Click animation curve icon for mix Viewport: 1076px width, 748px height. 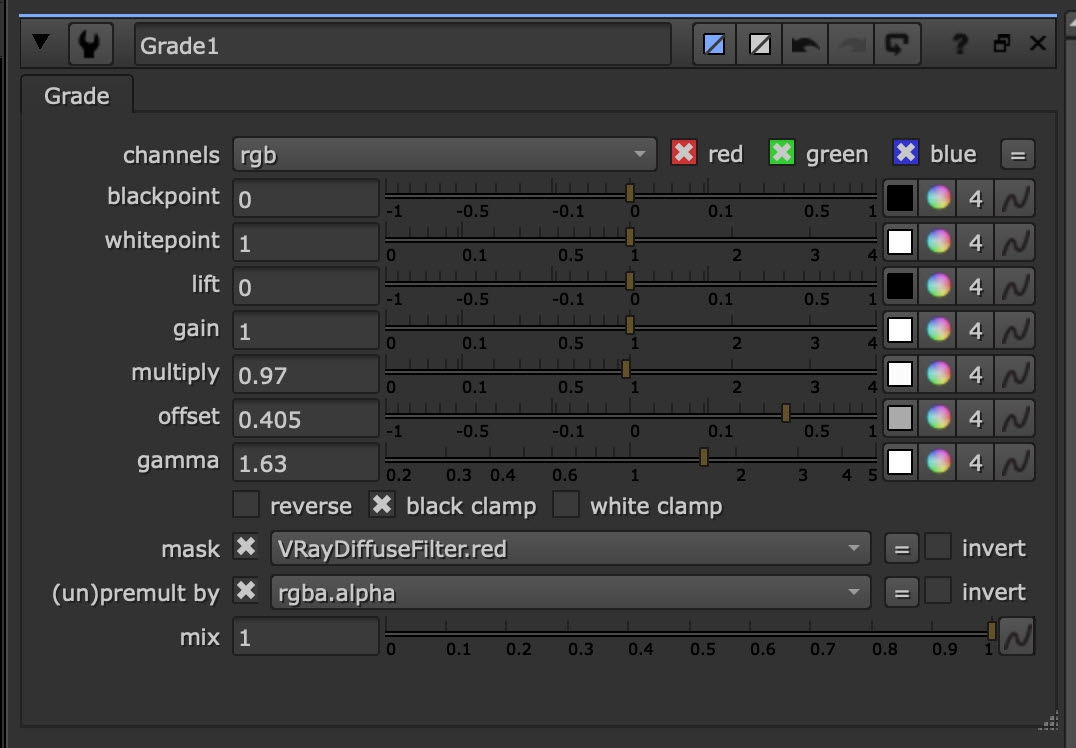point(1017,637)
